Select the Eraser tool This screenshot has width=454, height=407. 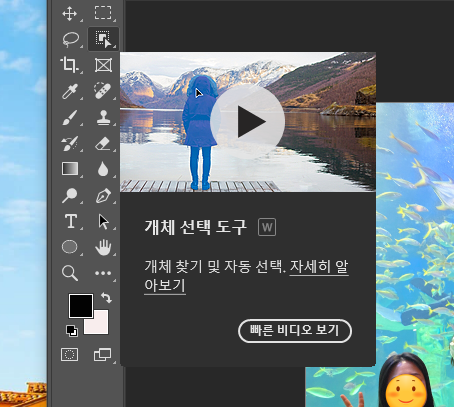click(103, 144)
